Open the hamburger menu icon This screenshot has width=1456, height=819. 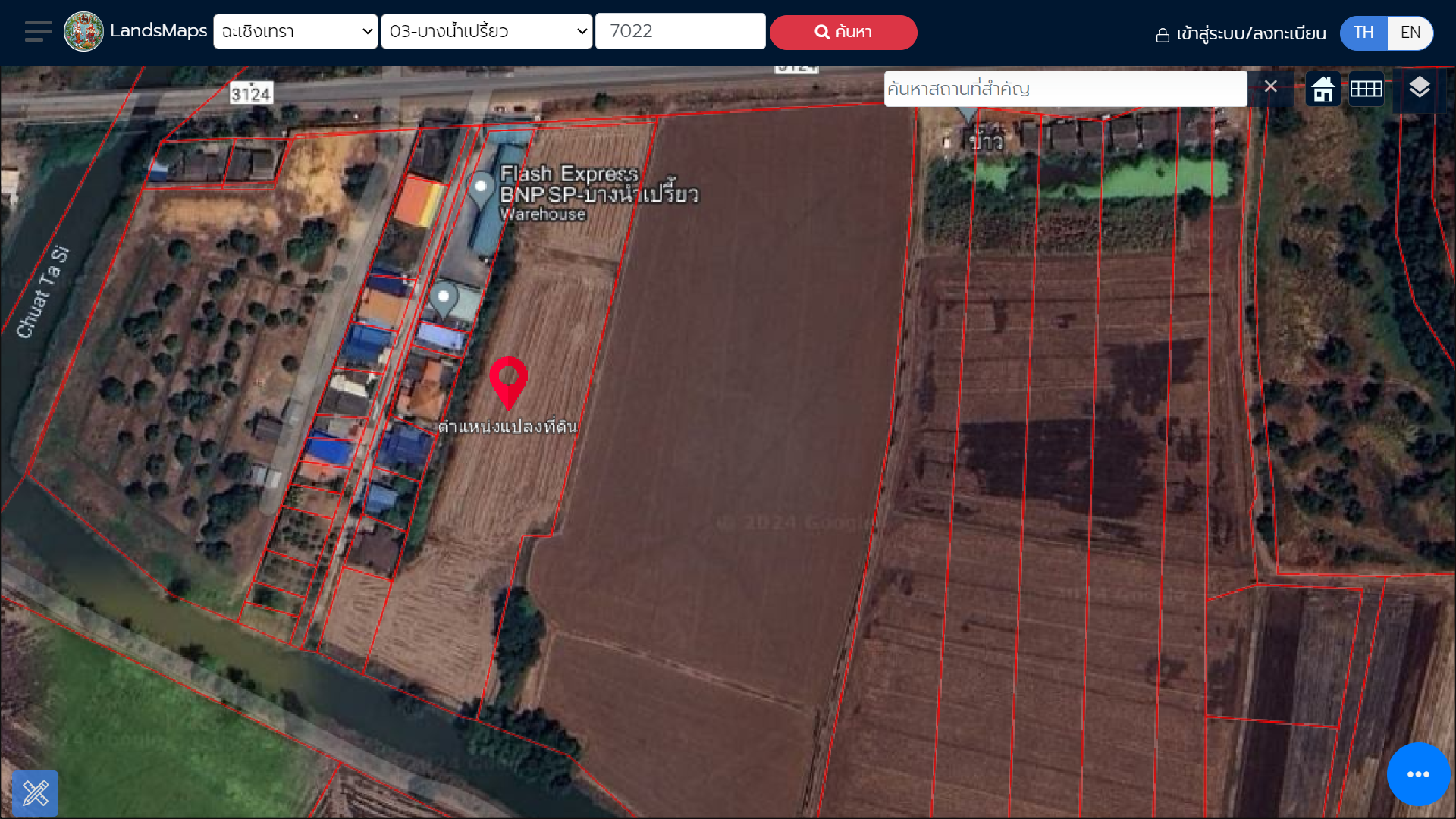(x=38, y=32)
